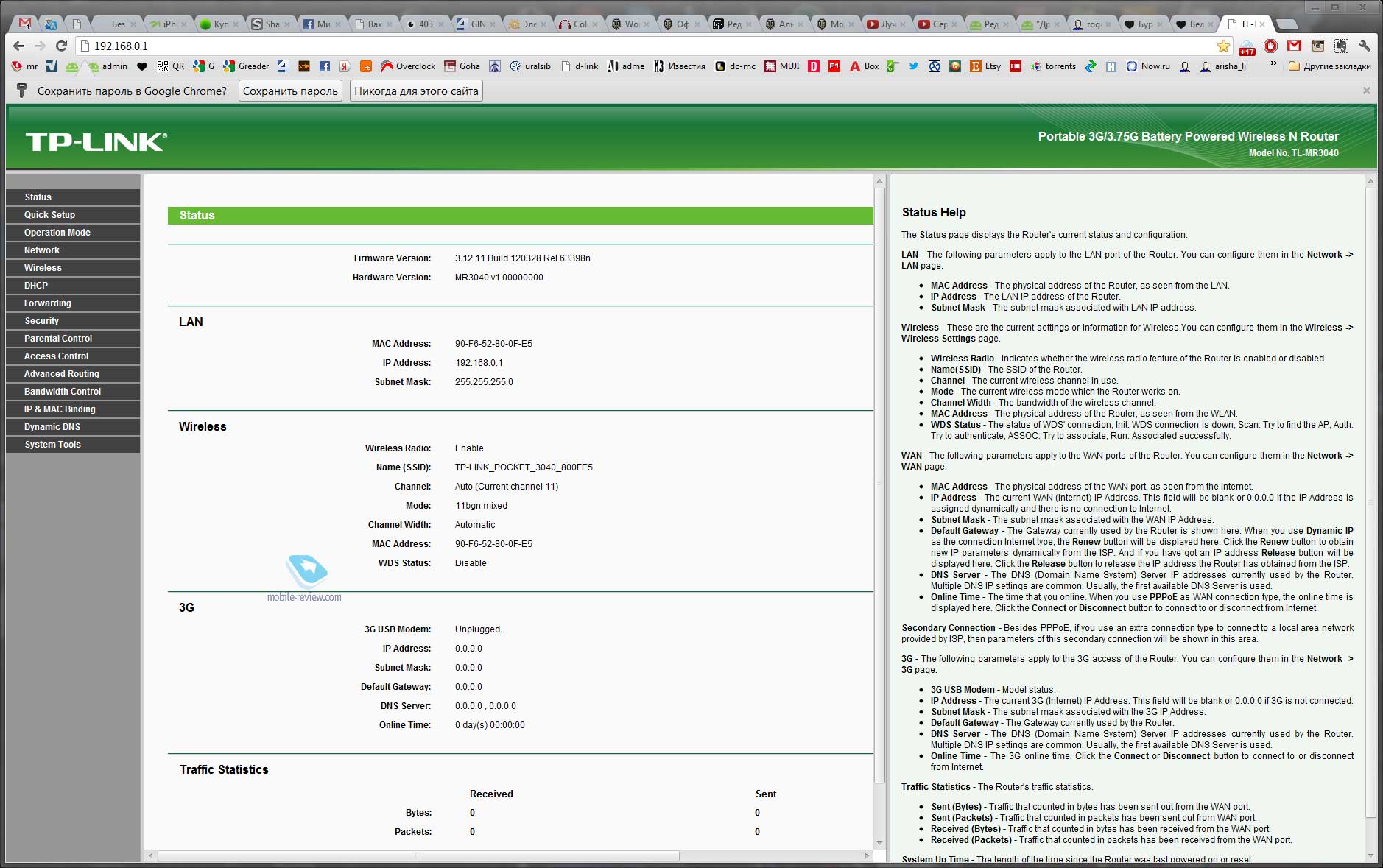The width and height of the screenshot is (1383, 868).
Task: Open the Box bookmark
Action: coord(865,66)
